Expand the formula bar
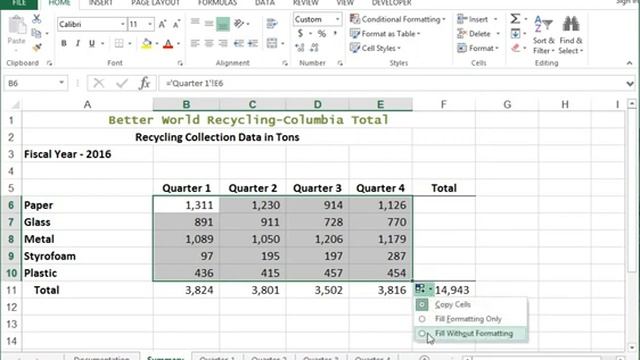Screen dimensions: 640x360 pos(630,84)
